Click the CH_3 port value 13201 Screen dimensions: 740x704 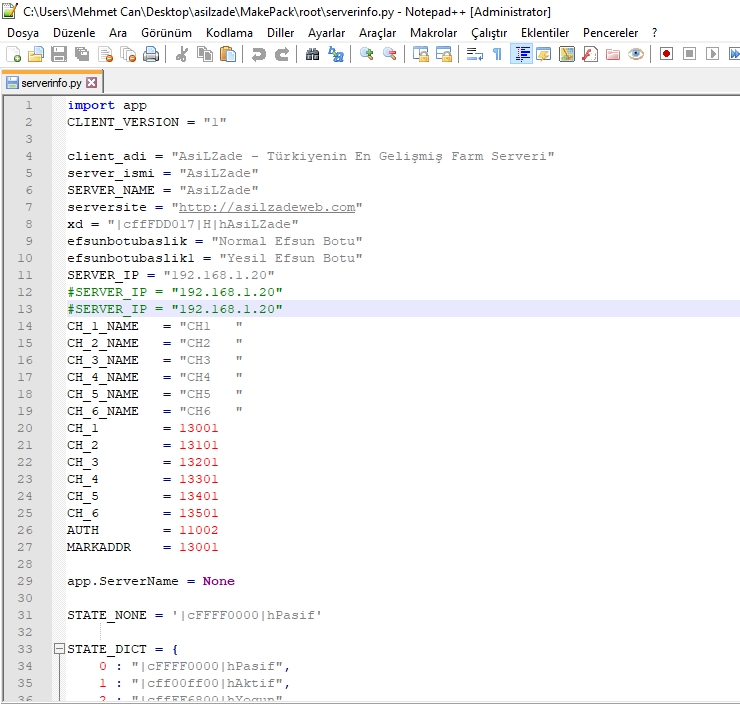(x=199, y=462)
